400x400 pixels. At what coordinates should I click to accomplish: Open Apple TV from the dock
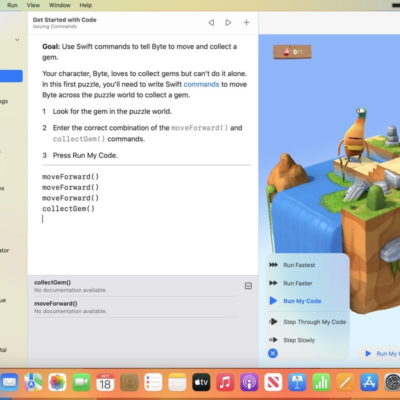(201, 382)
